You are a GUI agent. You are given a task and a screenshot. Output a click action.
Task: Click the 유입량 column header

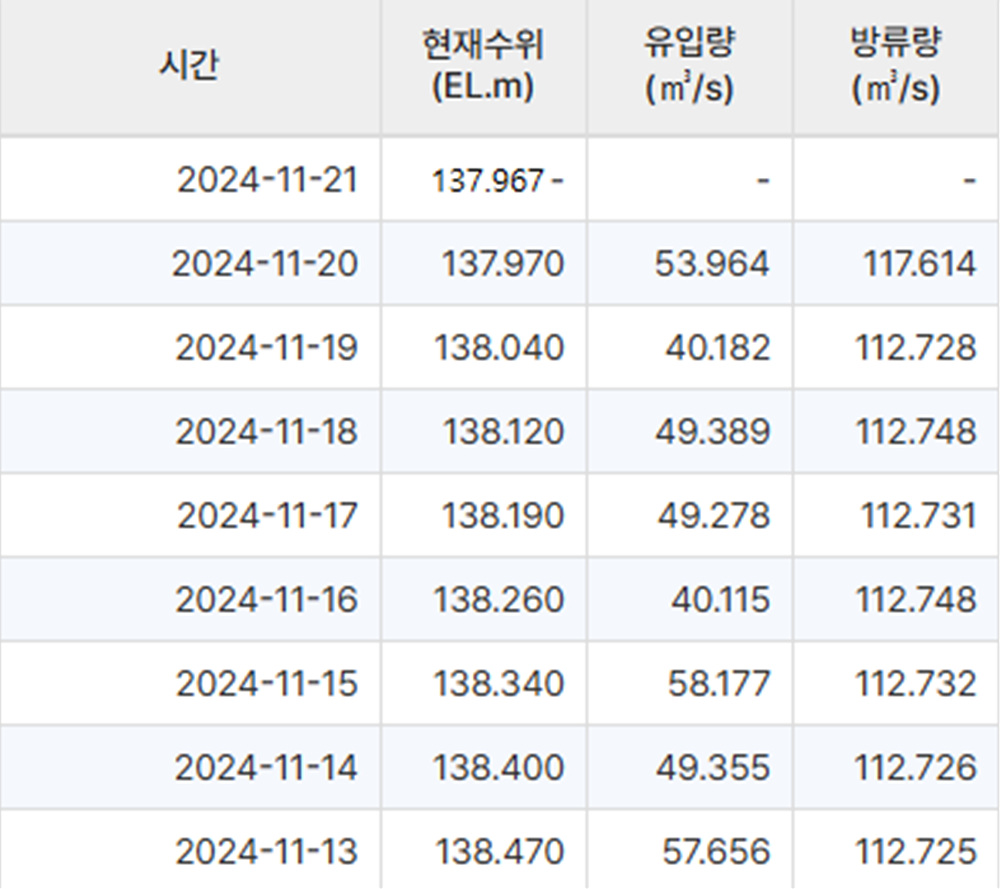pyautogui.click(x=689, y=66)
